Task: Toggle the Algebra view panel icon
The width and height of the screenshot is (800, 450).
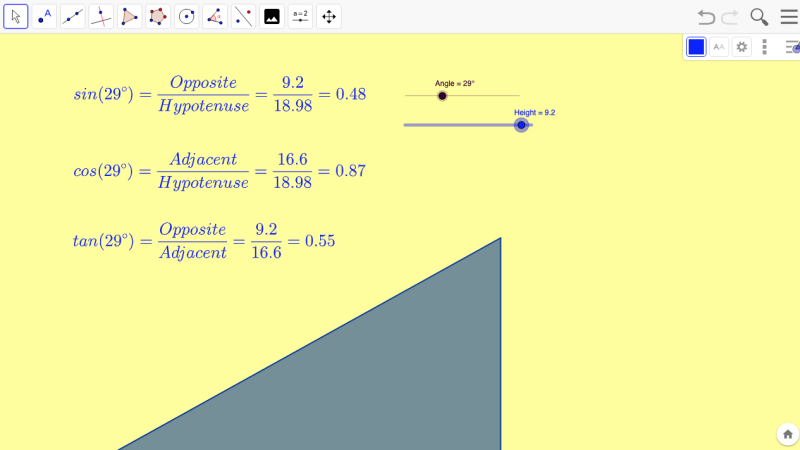Action: [x=792, y=47]
